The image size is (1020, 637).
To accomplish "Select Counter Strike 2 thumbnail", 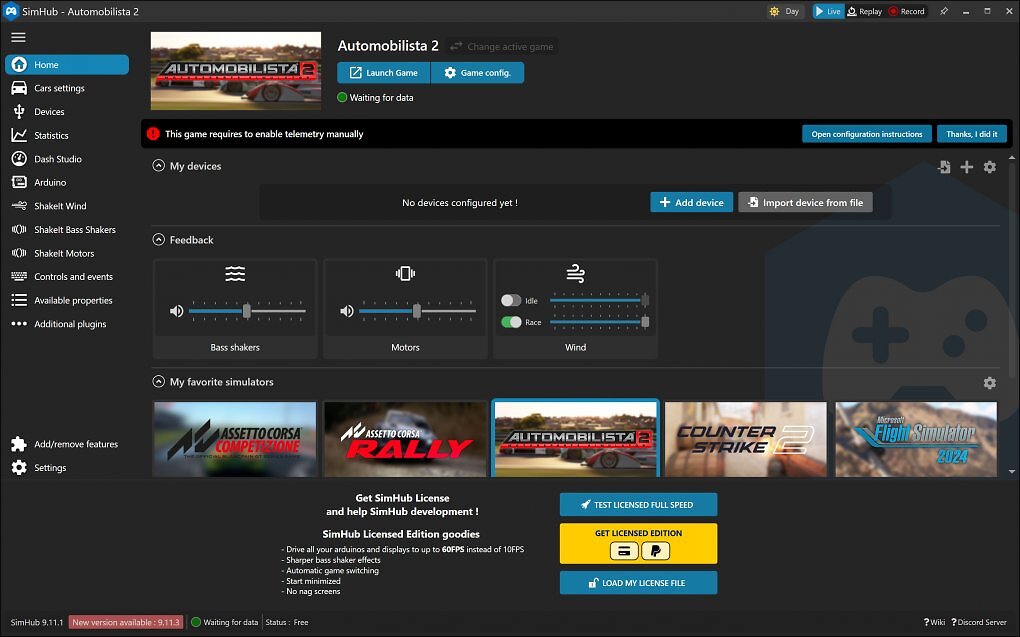I will pyautogui.click(x=745, y=439).
